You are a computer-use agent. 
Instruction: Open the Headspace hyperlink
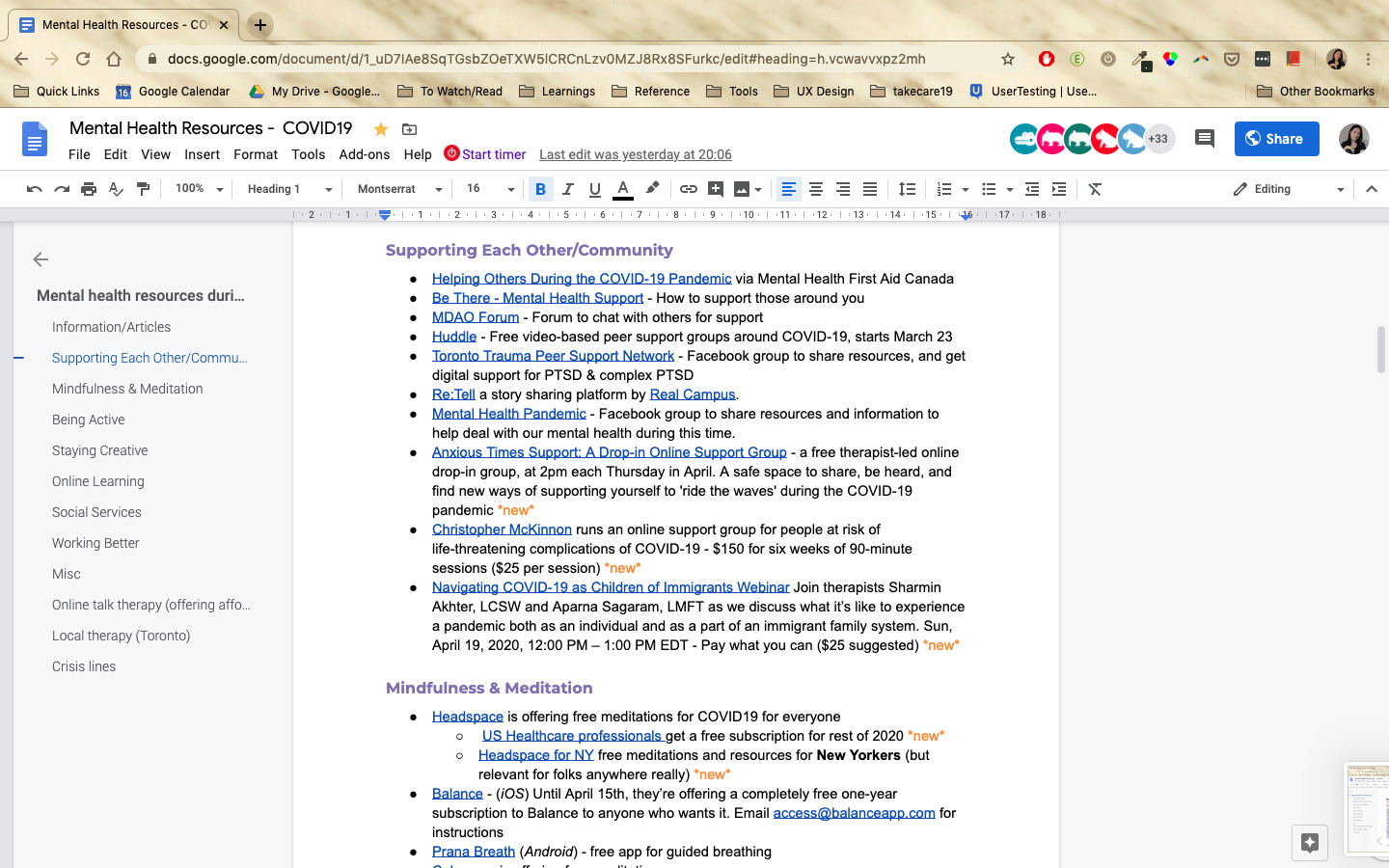(x=467, y=717)
